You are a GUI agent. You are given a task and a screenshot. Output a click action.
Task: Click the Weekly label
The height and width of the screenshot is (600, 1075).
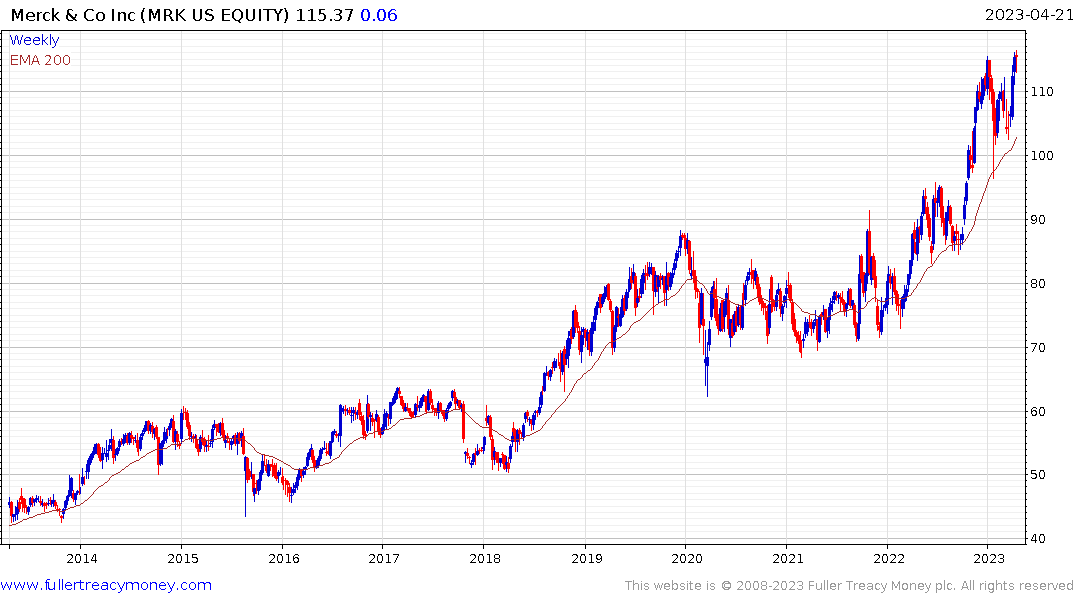click(34, 40)
